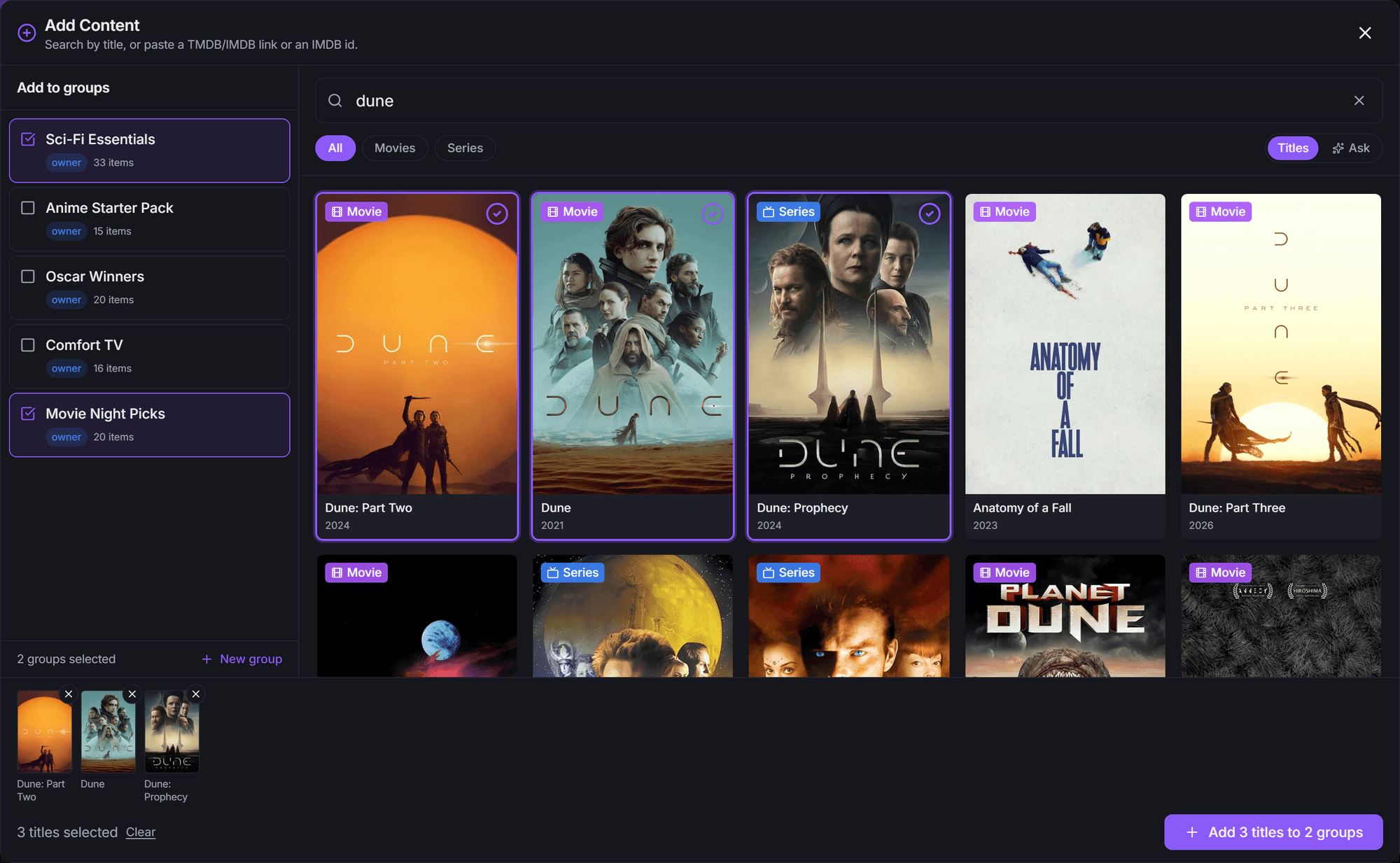Close the Add Content dialog
The width and height of the screenshot is (1400, 863).
[1365, 33]
